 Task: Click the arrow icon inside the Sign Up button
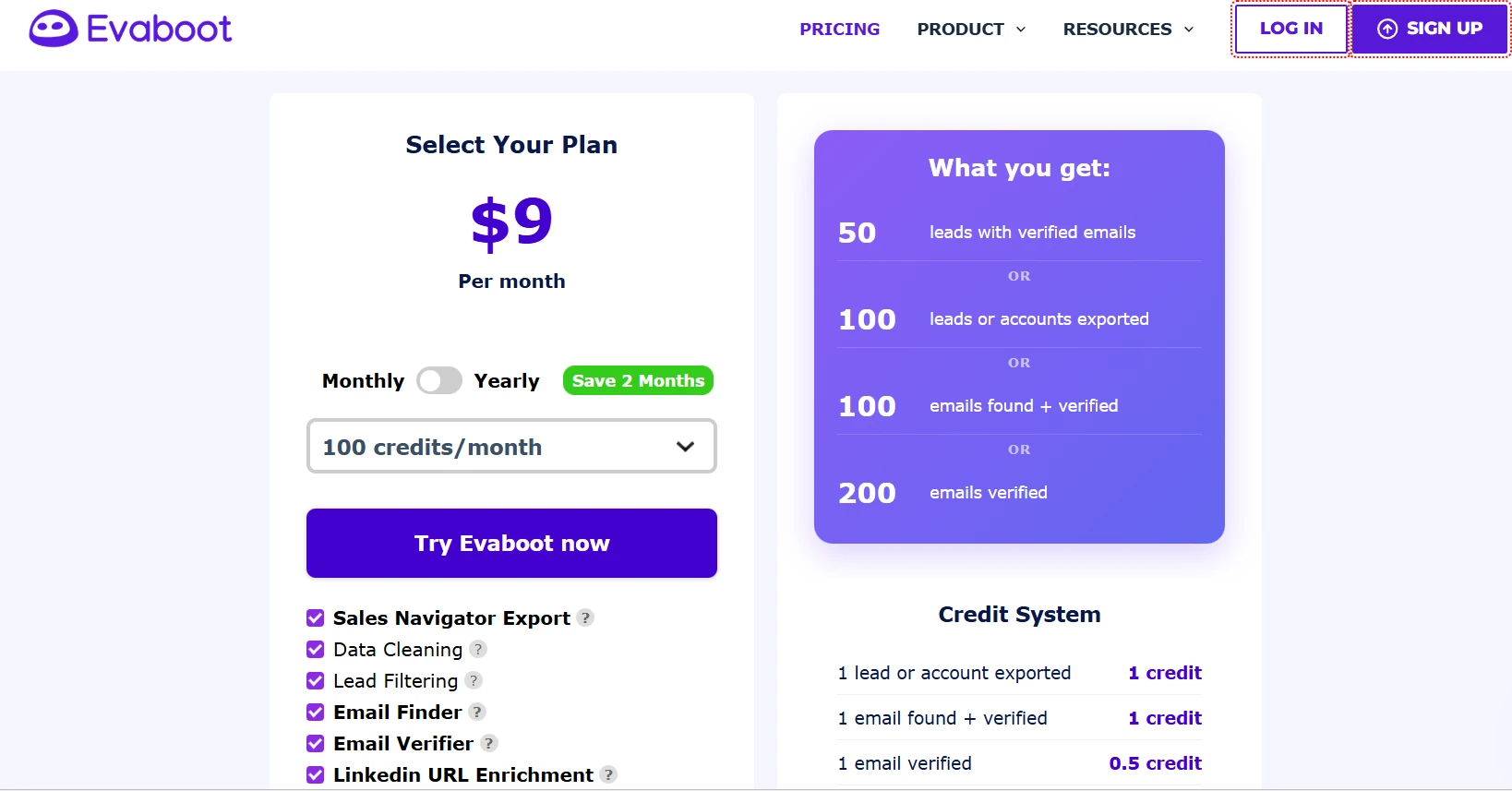pos(1388,29)
